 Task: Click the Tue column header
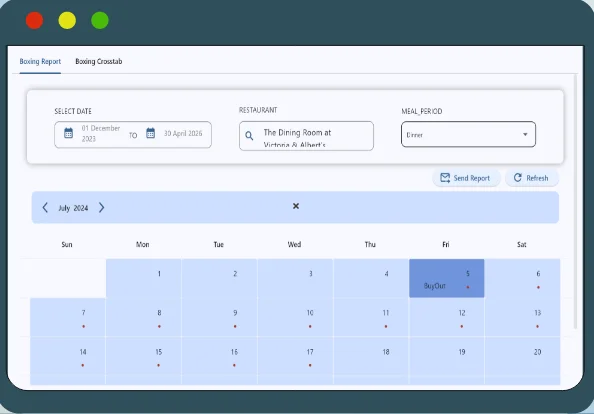click(x=219, y=244)
